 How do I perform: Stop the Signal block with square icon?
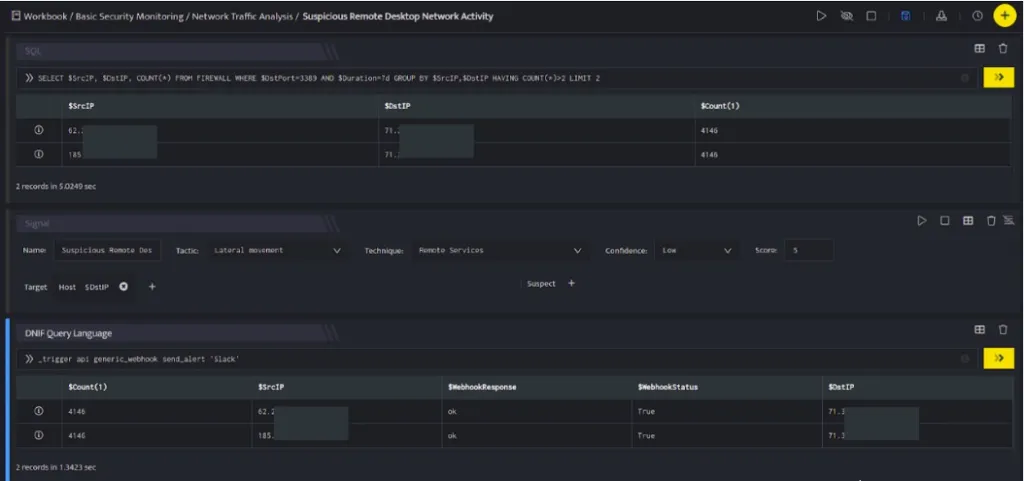click(x=944, y=221)
